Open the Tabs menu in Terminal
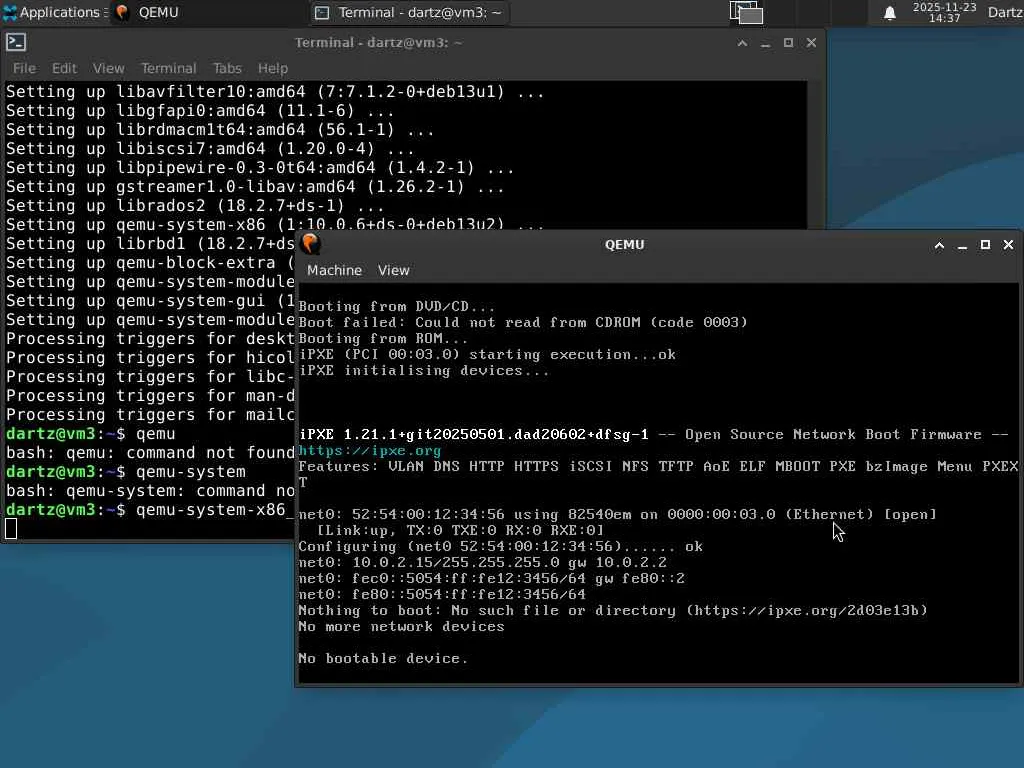 (227, 68)
